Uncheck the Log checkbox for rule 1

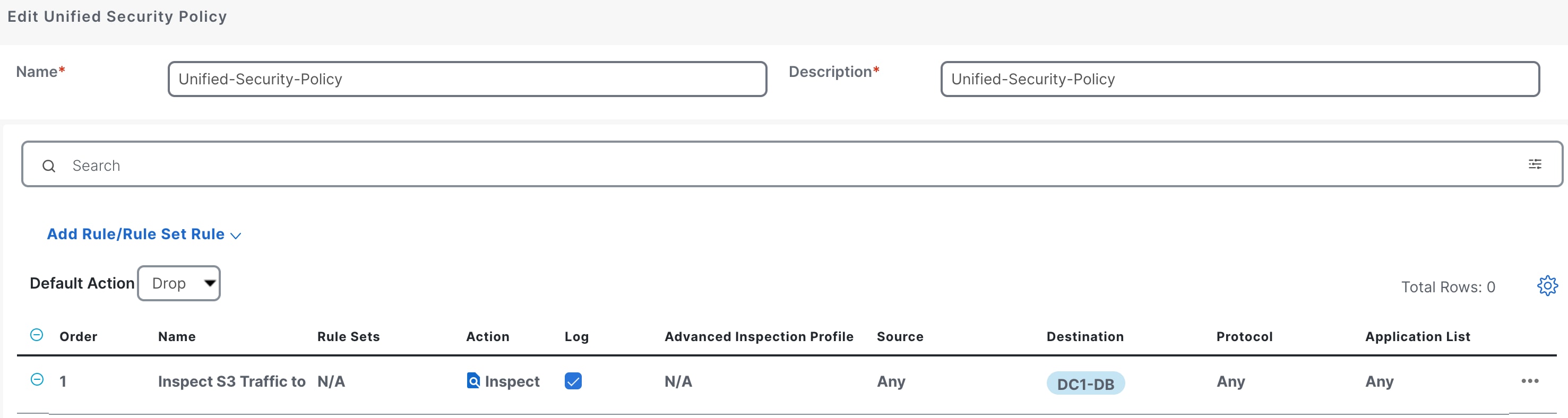[573, 381]
